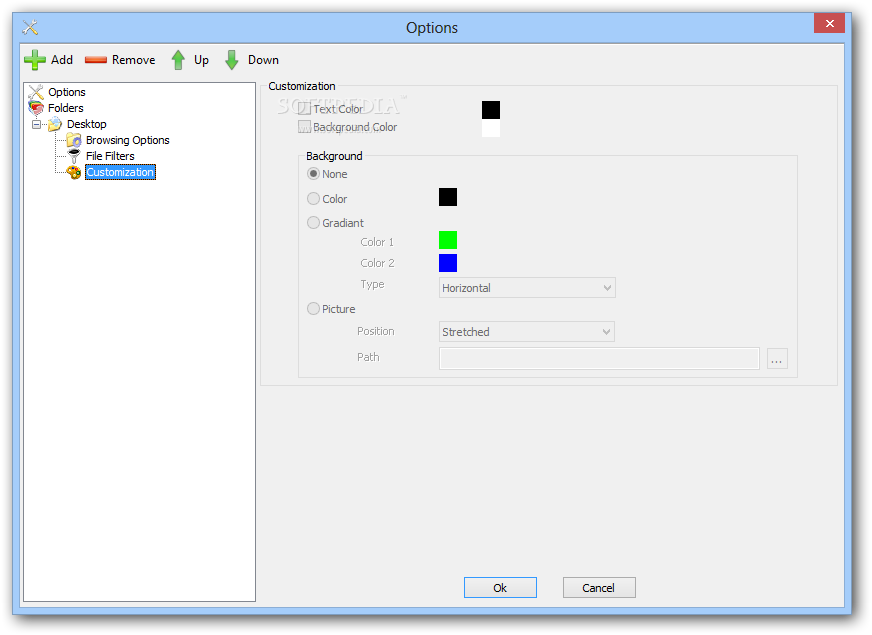This screenshot has width=872, height=635.
Task: Click the browse ellipsis button for Path
Action: coord(777,359)
